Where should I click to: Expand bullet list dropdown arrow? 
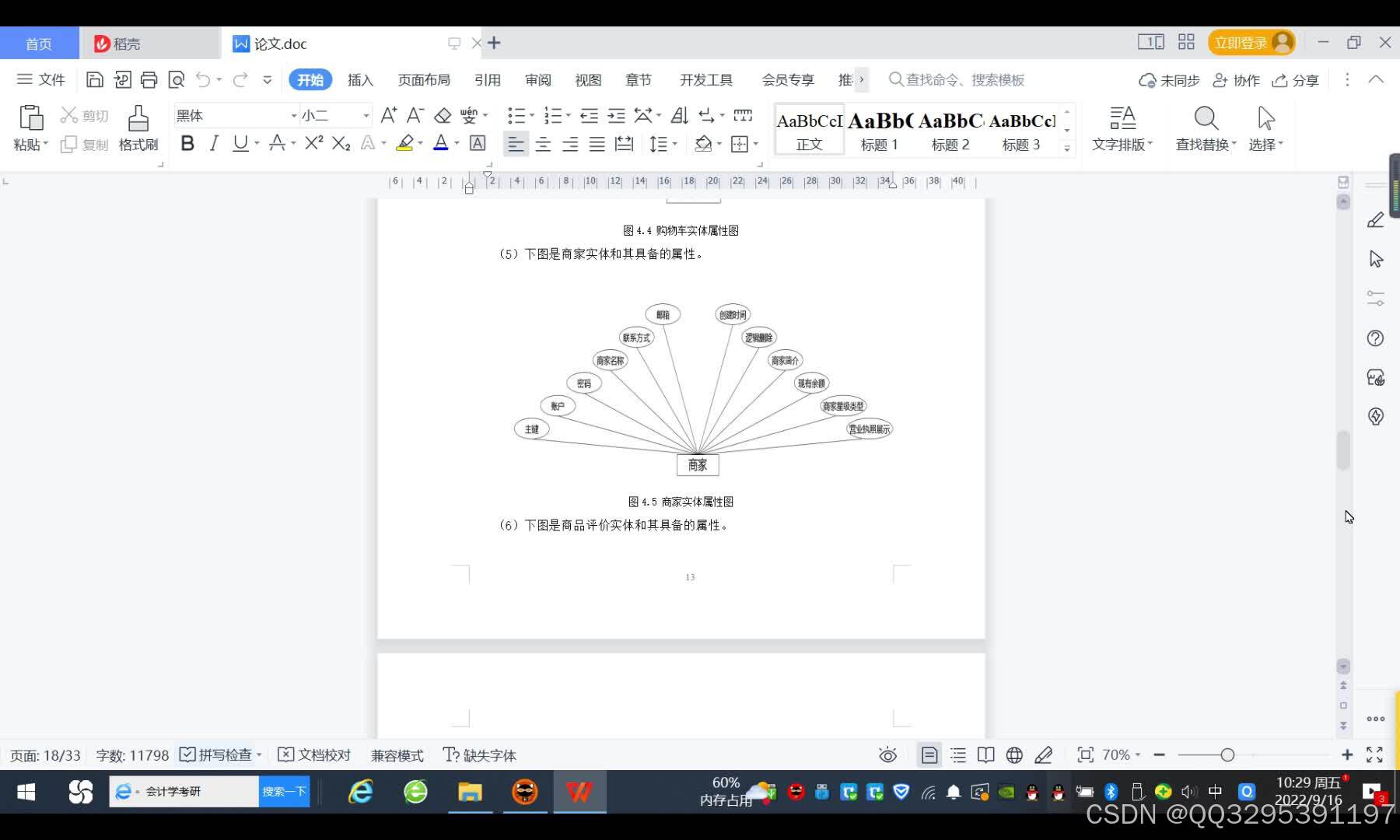(532, 116)
